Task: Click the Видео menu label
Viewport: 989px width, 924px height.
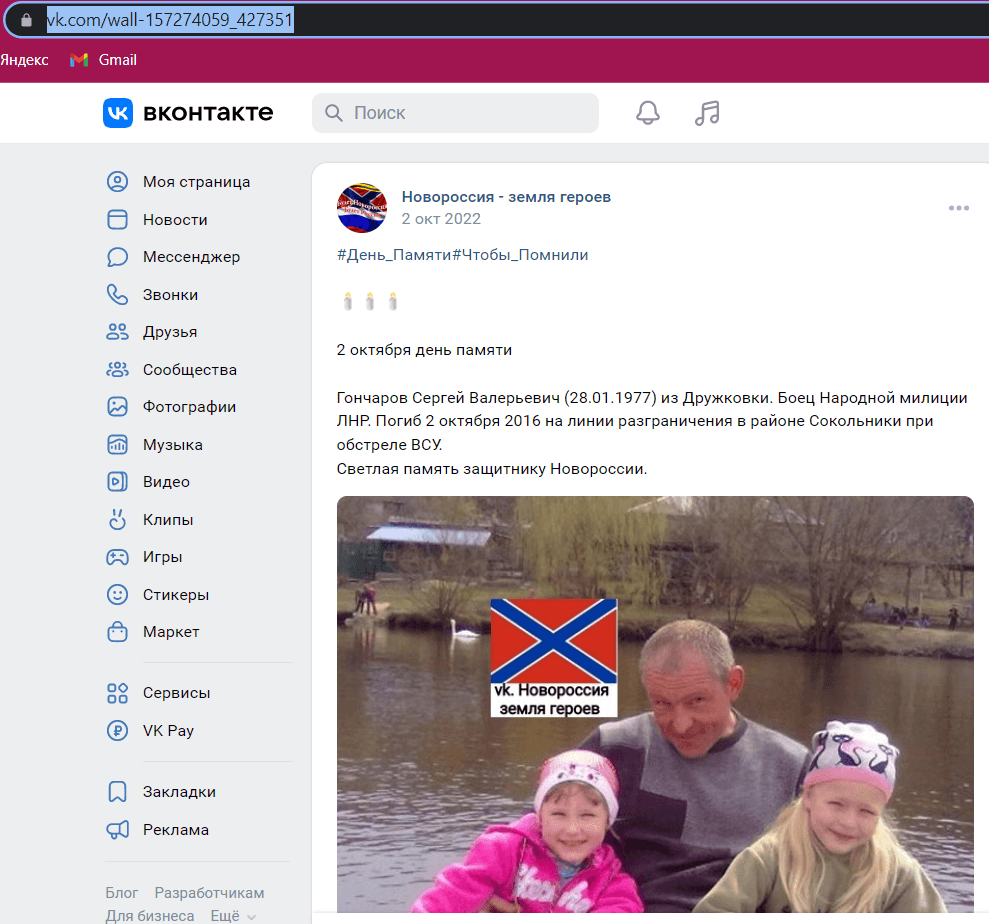Action: (x=166, y=482)
